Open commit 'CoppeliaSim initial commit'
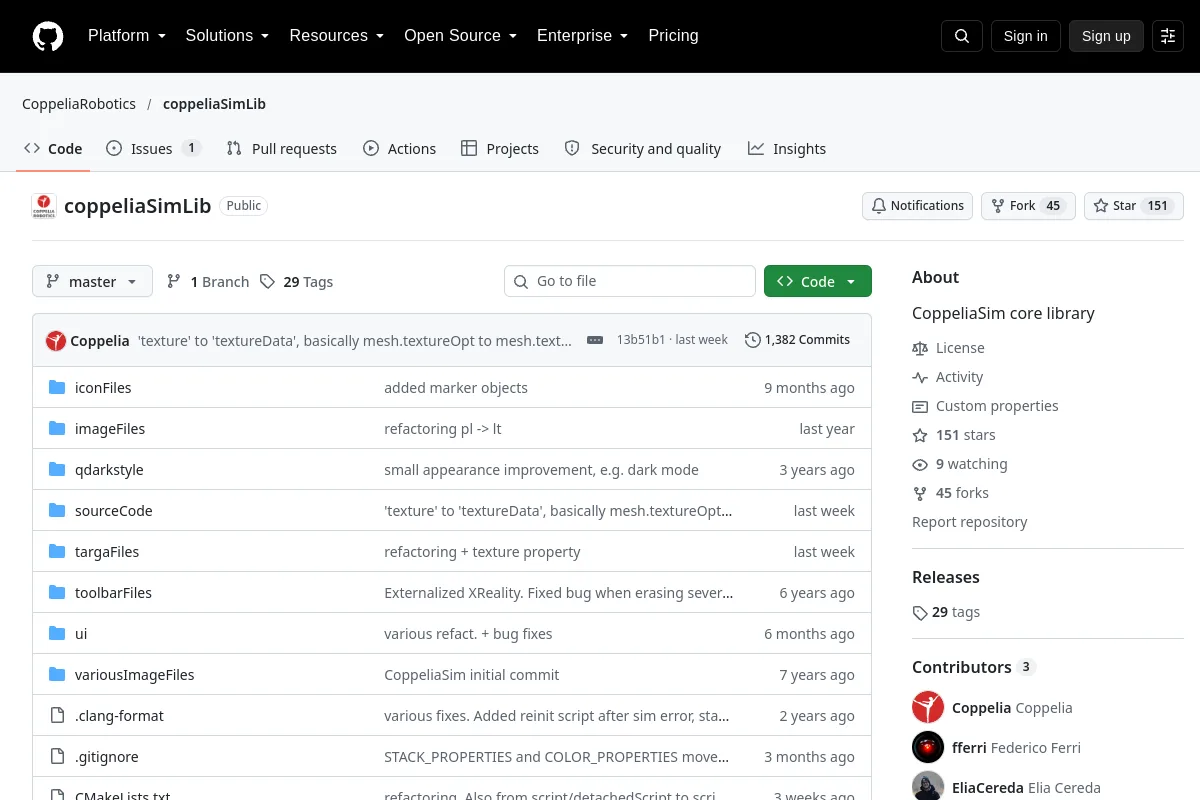This screenshot has width=1200, height=800. click(472, 675)
